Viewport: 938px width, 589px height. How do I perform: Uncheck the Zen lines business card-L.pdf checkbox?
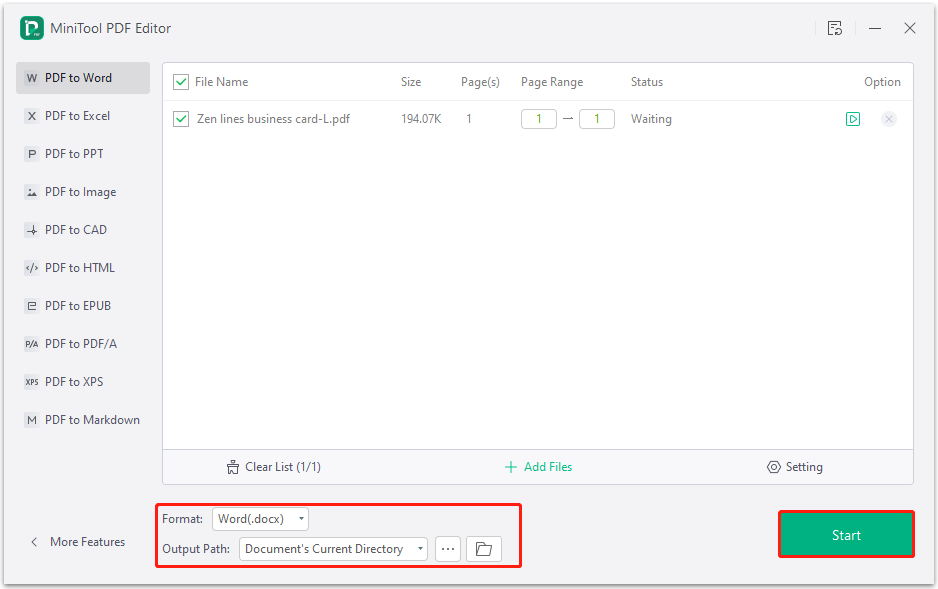[x=181, y=119]
